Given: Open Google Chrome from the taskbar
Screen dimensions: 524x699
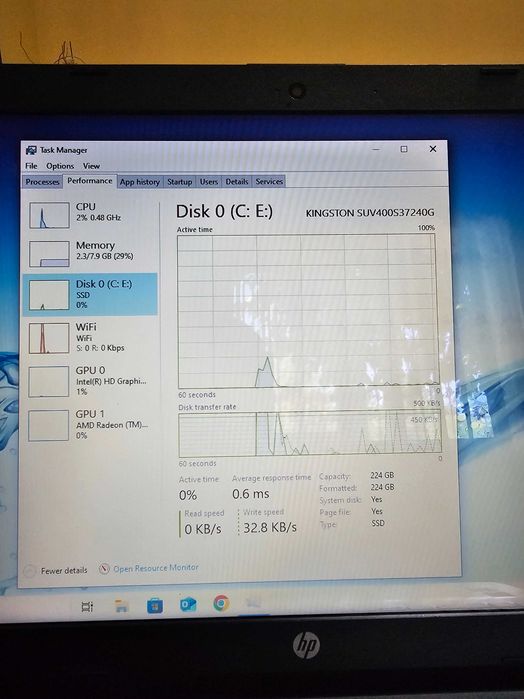Looking at the screenshot, I should (x=221, y=603).
